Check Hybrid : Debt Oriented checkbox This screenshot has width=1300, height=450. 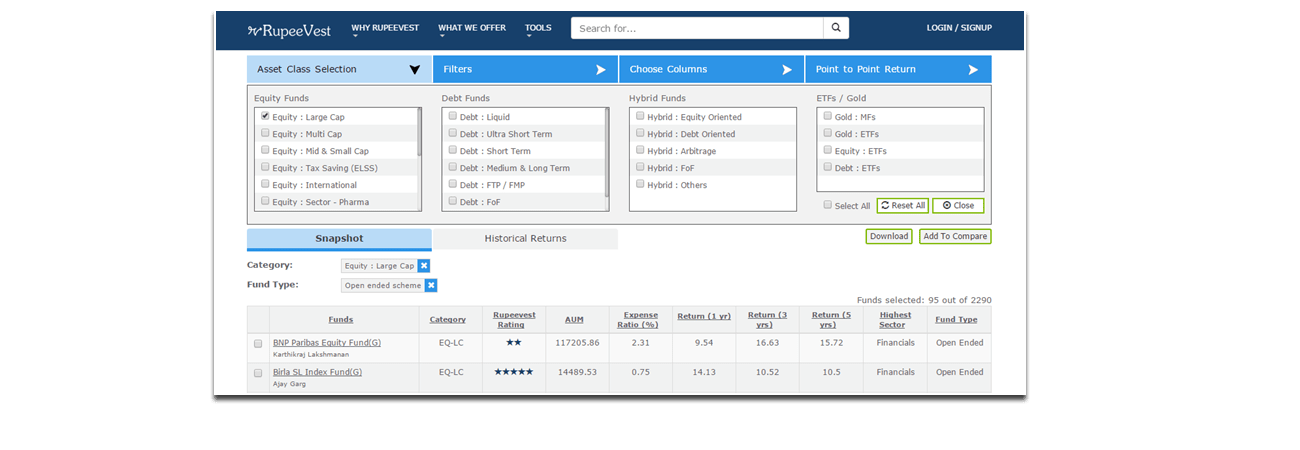tap(640, 133)
